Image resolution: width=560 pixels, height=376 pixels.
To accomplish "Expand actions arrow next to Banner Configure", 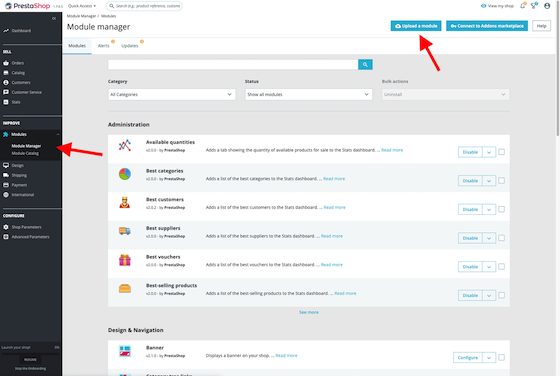I will coord(489,357).
